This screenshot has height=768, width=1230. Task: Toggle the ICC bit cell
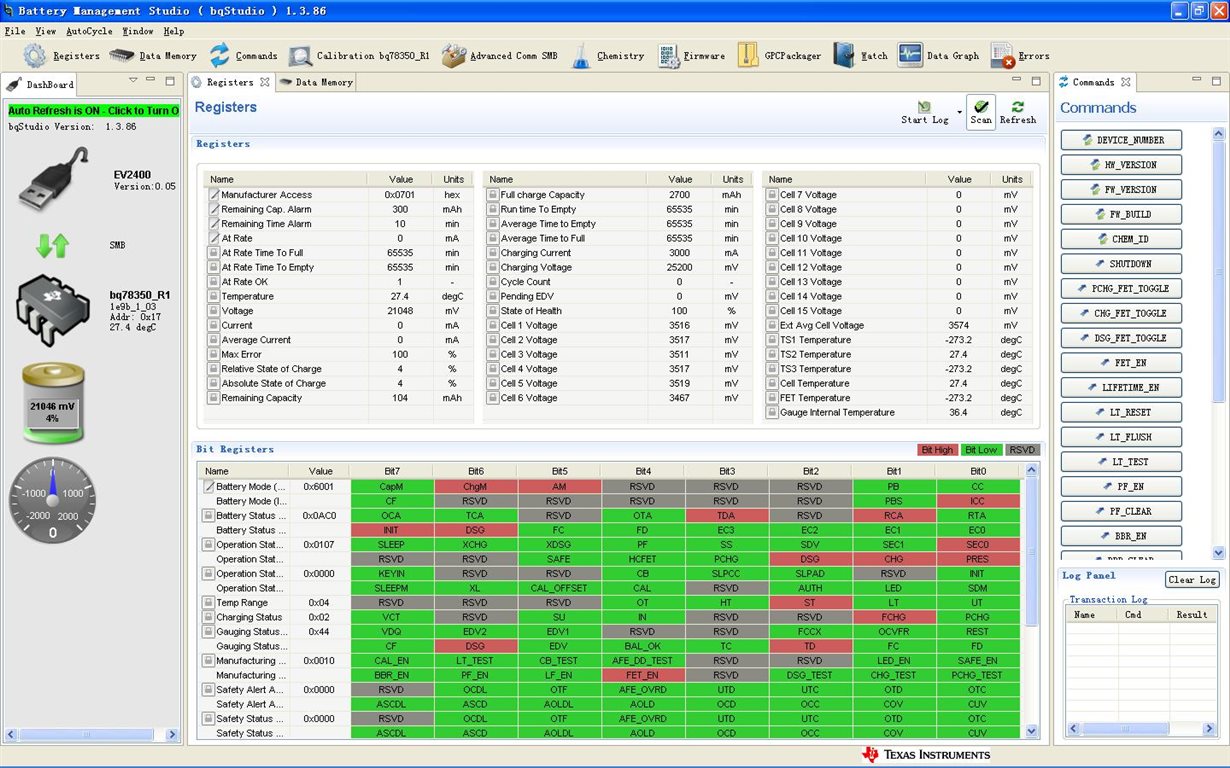pyautogui.click(x=977, y=501)
